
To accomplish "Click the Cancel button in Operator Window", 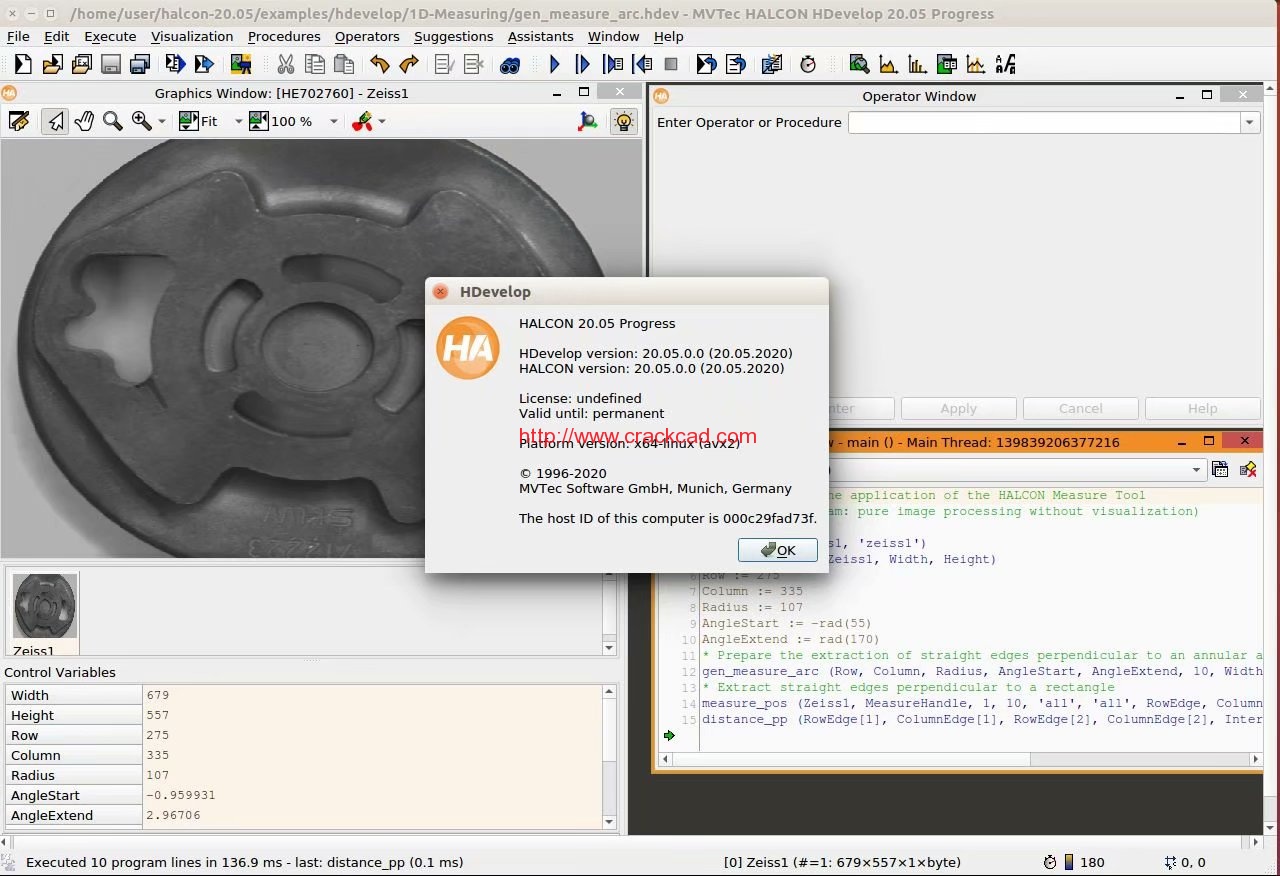I will coord(1080,408).
